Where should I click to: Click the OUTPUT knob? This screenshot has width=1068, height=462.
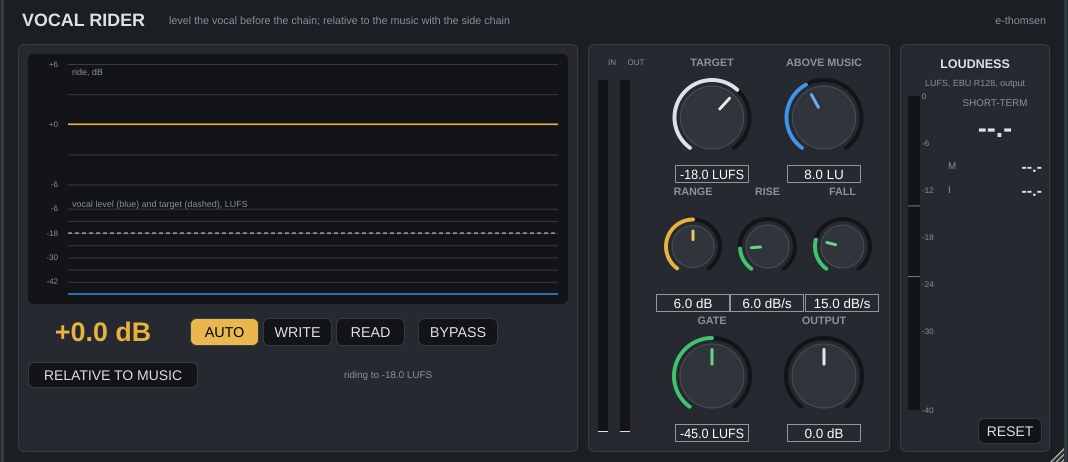click(823, 375)
